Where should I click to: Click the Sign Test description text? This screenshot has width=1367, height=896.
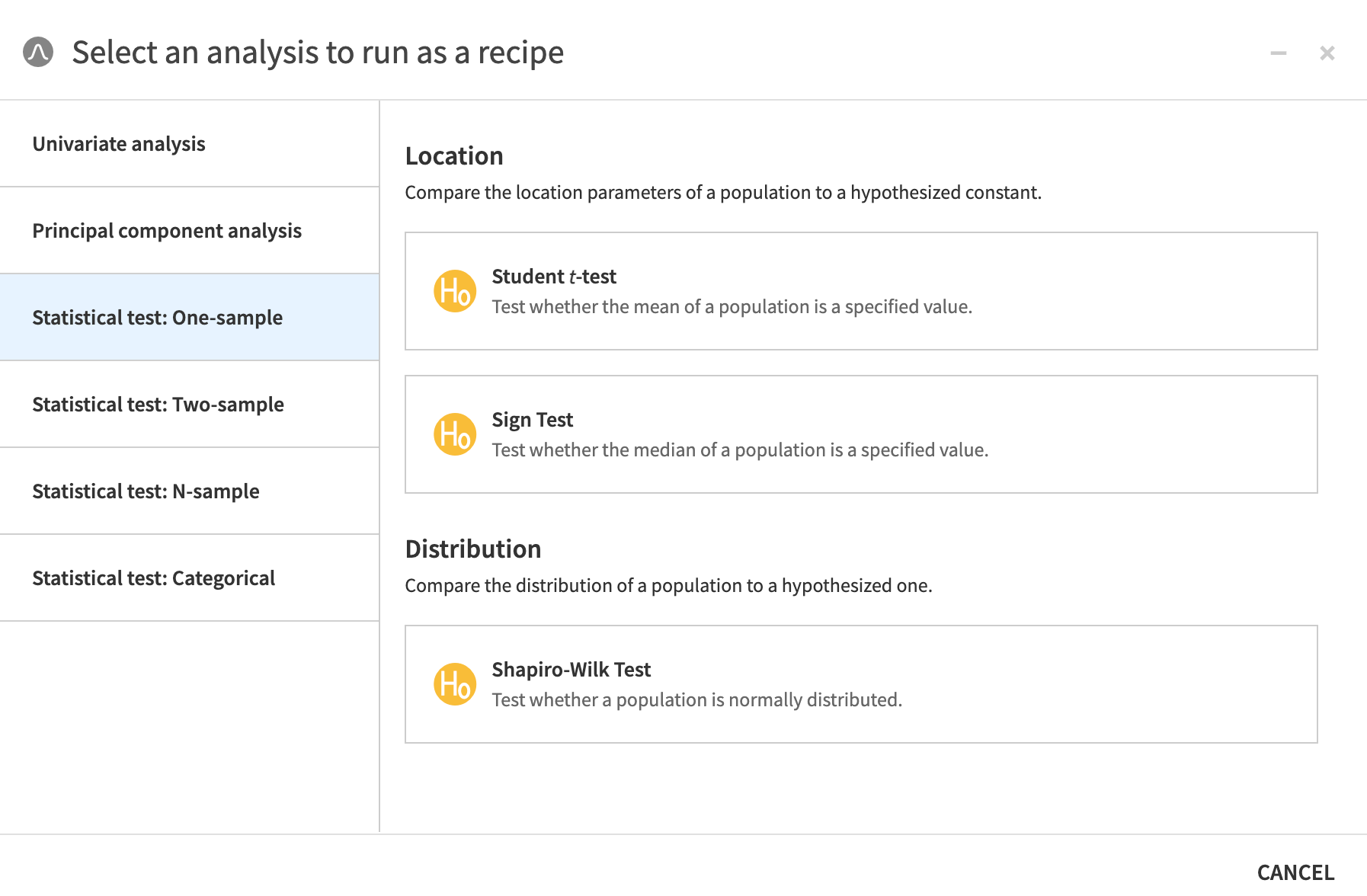740,450
